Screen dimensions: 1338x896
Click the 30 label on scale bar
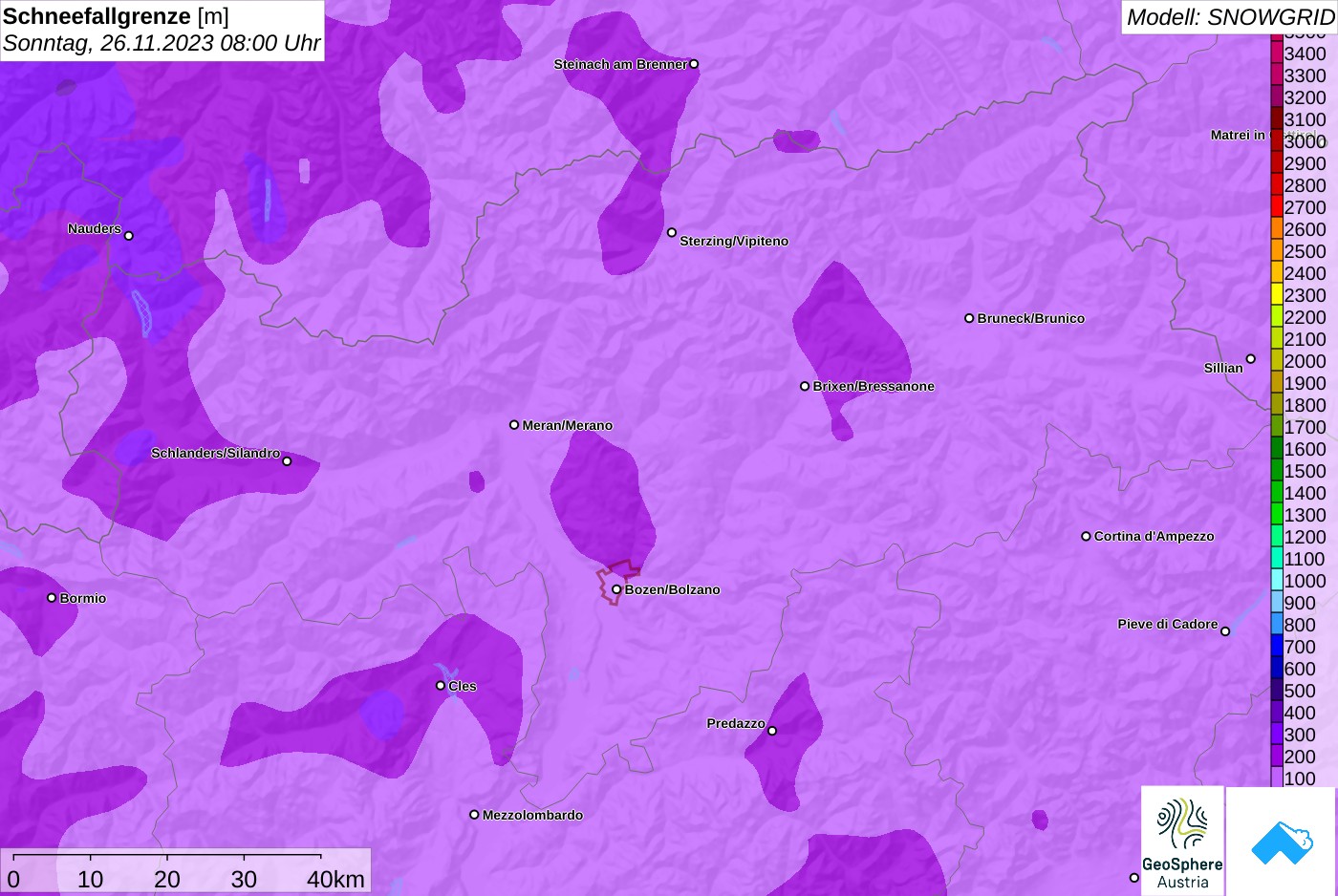244,879
